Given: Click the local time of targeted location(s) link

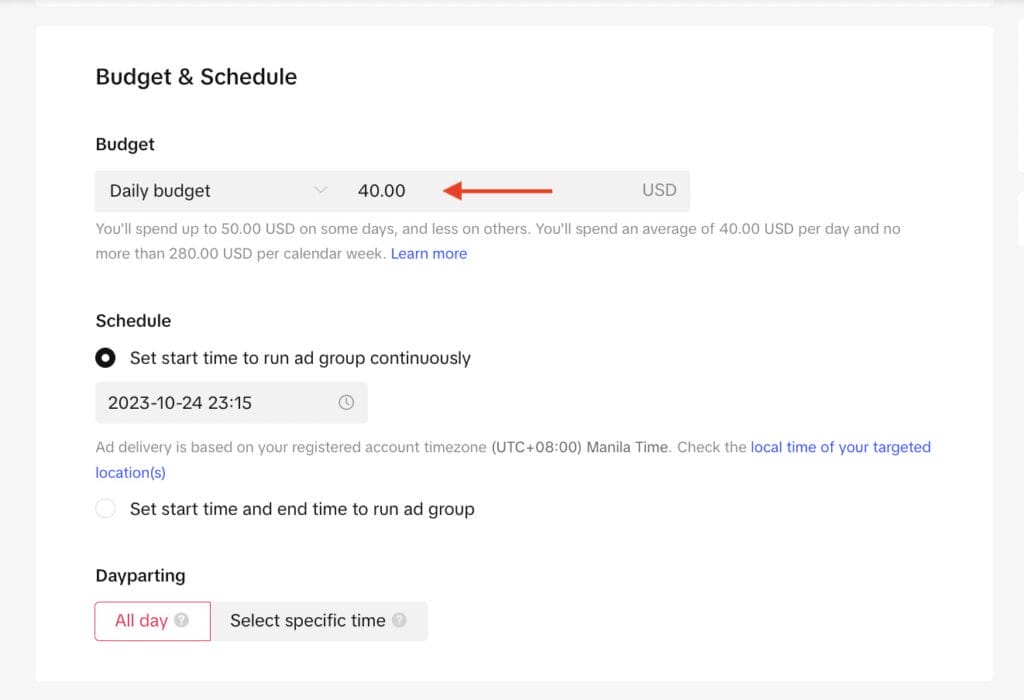Looking at the screenshot, I should 841,447.
